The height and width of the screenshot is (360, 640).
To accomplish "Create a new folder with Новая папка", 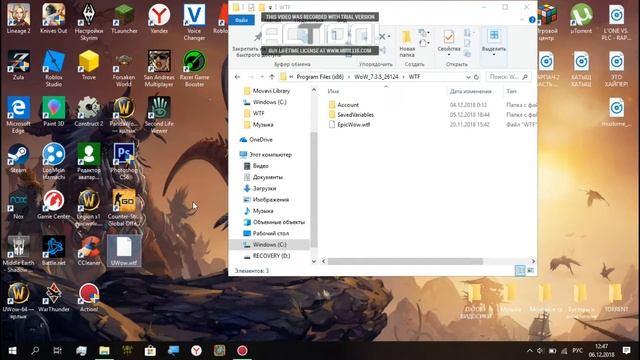I will [x=407, y=44].
